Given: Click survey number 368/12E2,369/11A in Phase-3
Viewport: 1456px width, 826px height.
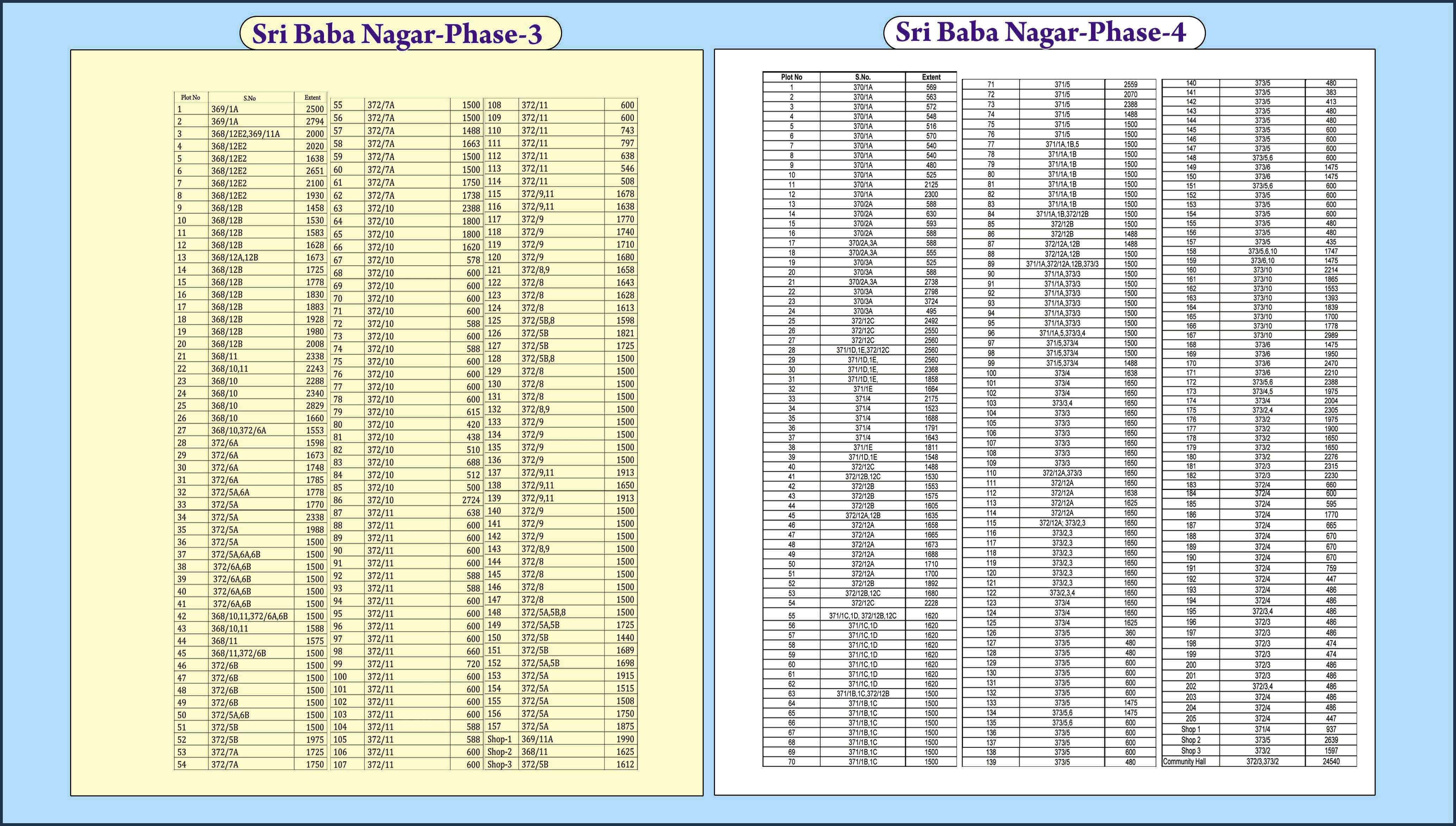Looking at the screenshot, I should pyautogui.click(x=245, y=134).
